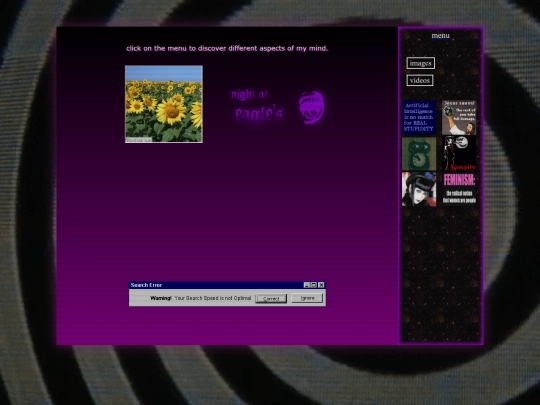Open the Artificial Intelligence STUPIDITY tile
This screenshot has height=405, width=540.
point(419,117)
